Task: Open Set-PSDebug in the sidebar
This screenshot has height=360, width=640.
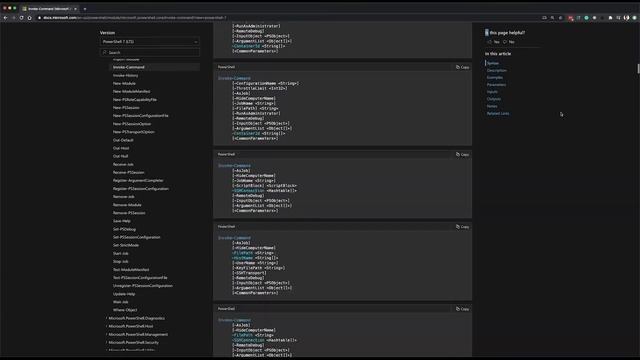Action: coord(124,229)
